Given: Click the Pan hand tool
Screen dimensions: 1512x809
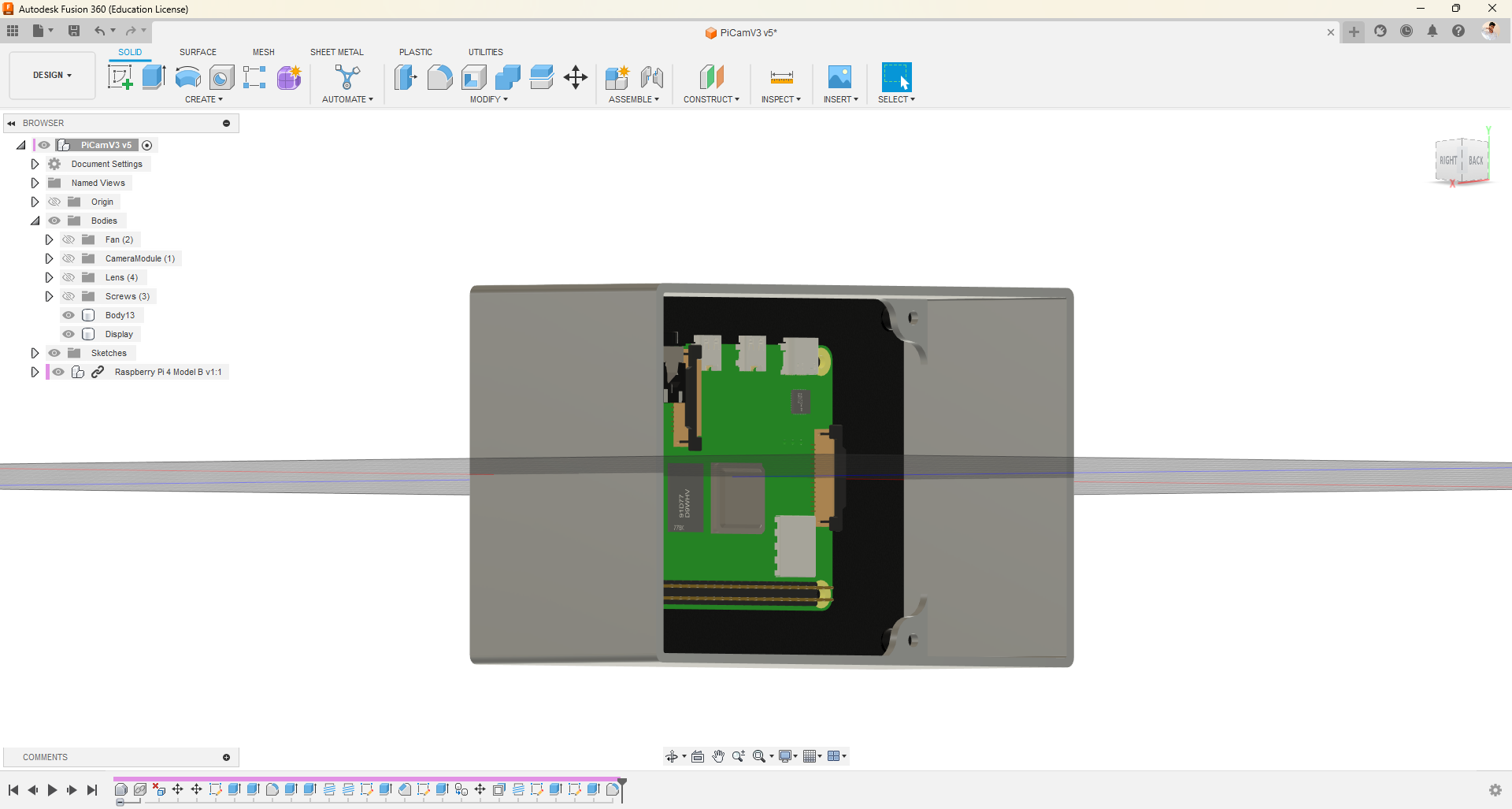Looking at the screenshot, I should pos(718,756).
